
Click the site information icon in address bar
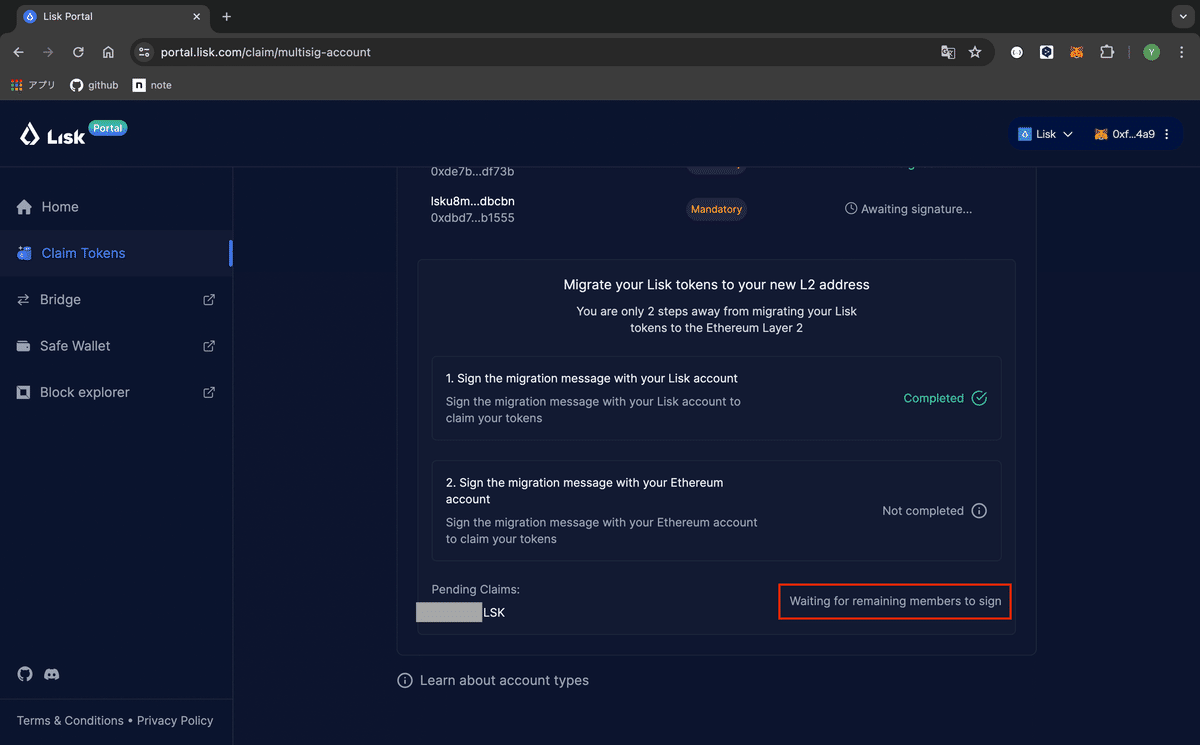tap(144, 52)
